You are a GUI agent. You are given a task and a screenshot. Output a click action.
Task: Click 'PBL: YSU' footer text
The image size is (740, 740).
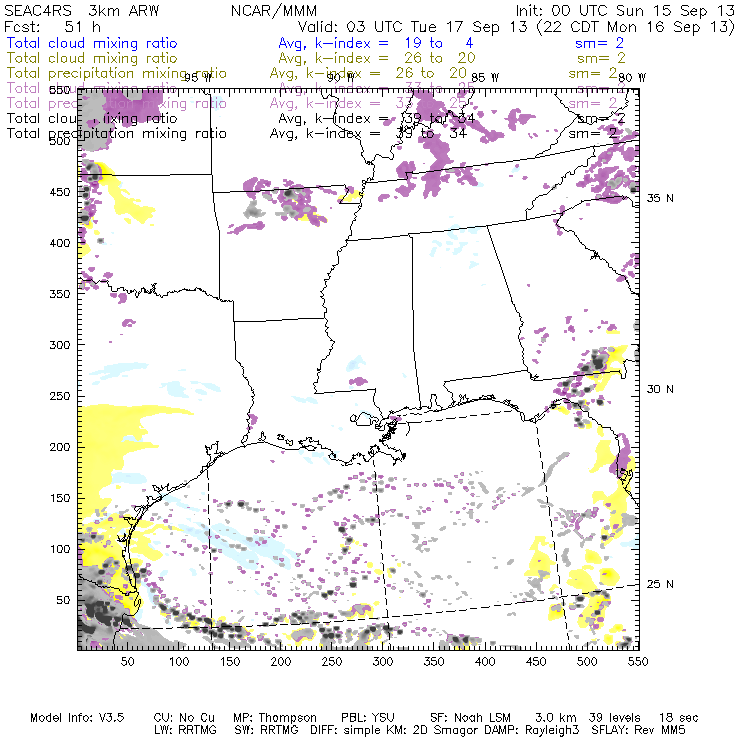[x=368, y=718]
